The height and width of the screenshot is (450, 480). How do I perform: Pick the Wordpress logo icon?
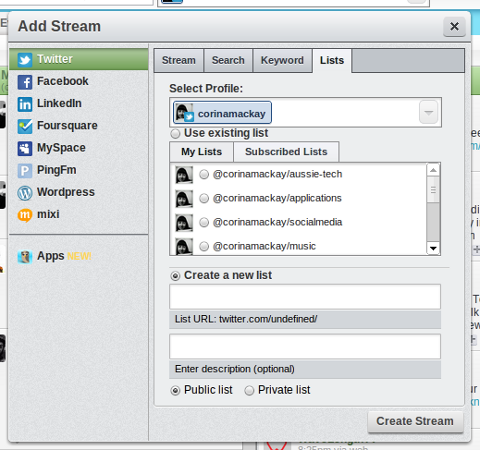click(25, 193)
